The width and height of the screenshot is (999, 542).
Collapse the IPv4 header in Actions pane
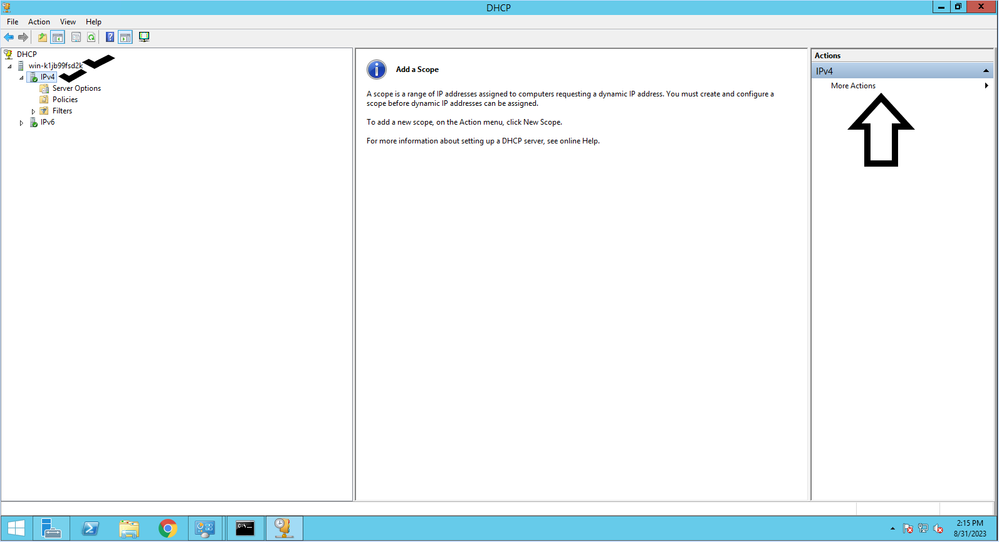tap(986, 71)
